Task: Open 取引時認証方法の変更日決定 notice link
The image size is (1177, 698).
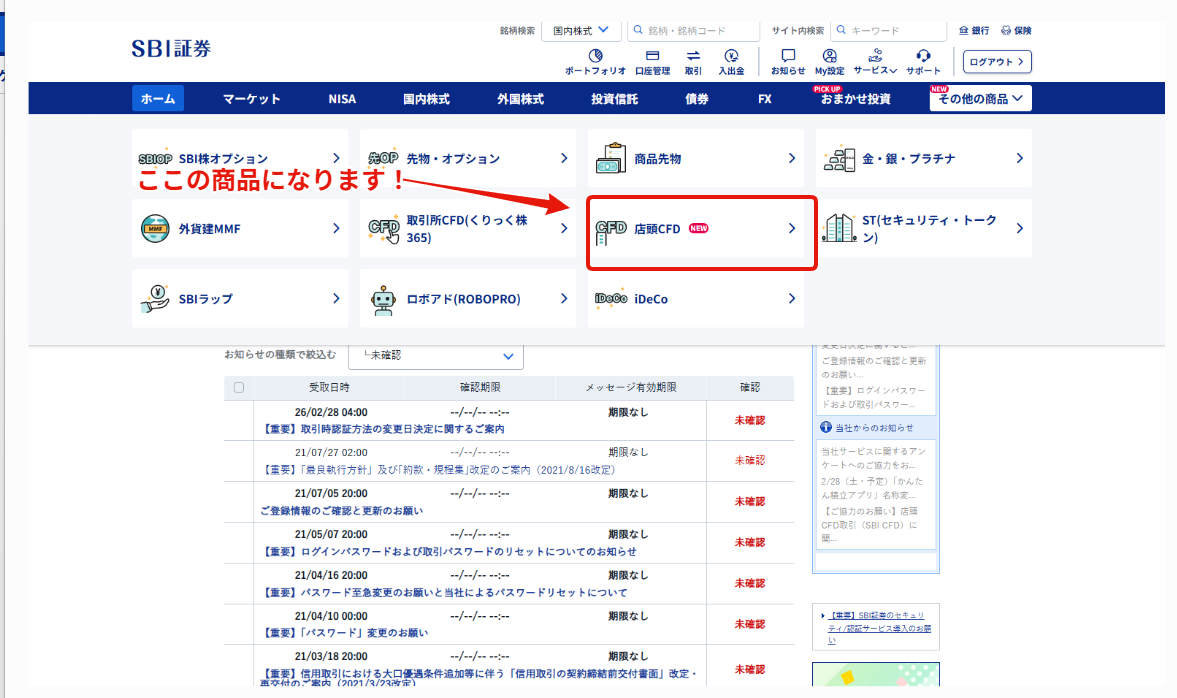Action: pyautogui.click(x=383, y=429)
